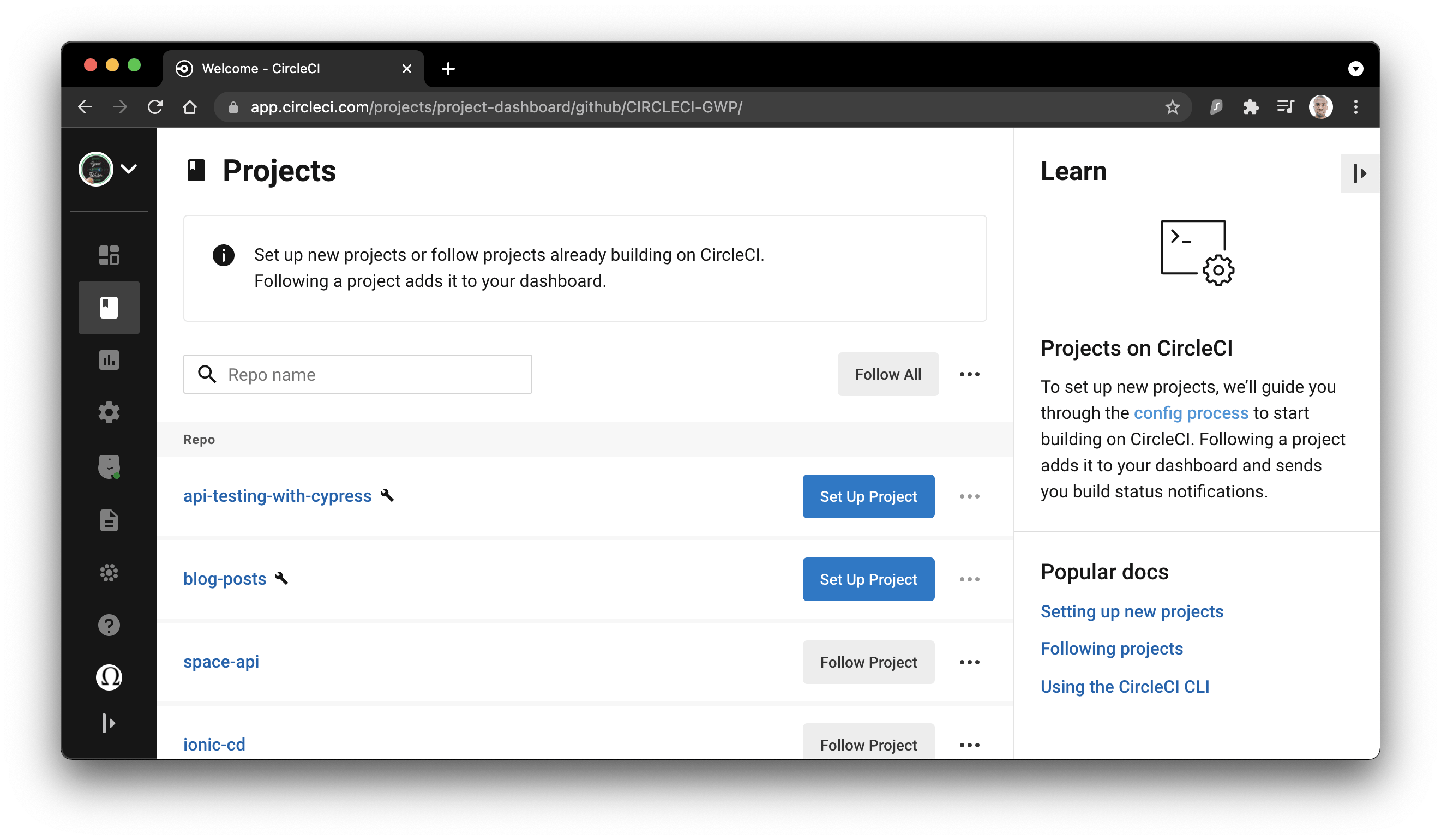
Task: Expand the collapsed sidebar with the arrow icon
Action: 109,723
